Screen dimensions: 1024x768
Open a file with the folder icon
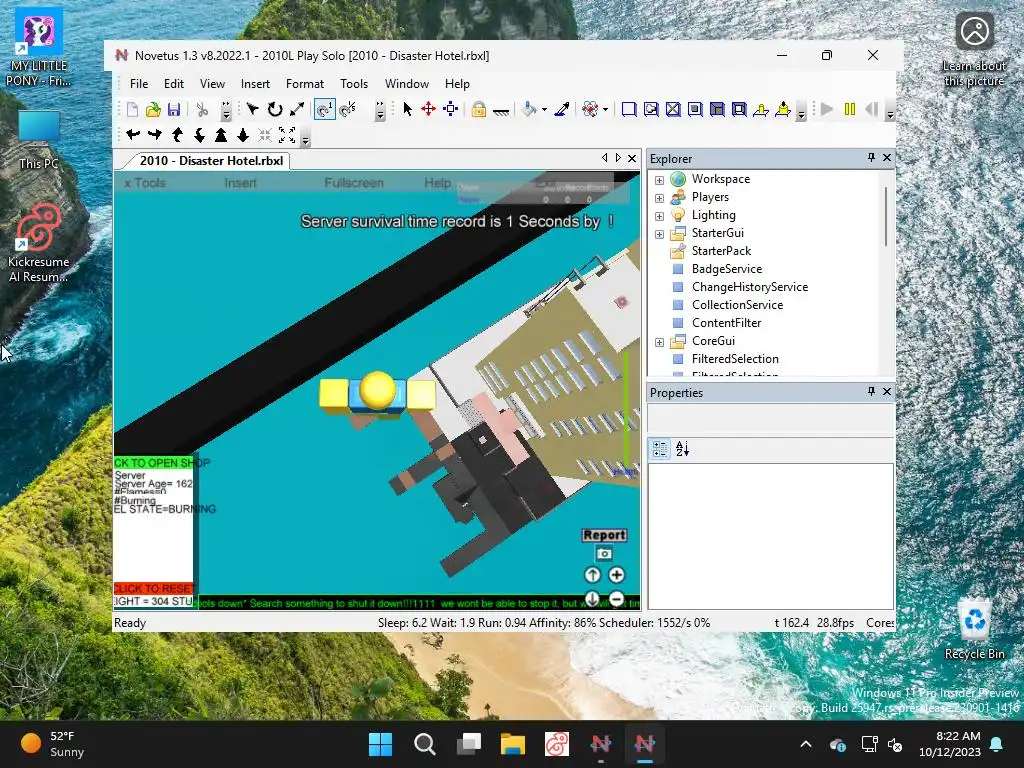tap(153, 110)
